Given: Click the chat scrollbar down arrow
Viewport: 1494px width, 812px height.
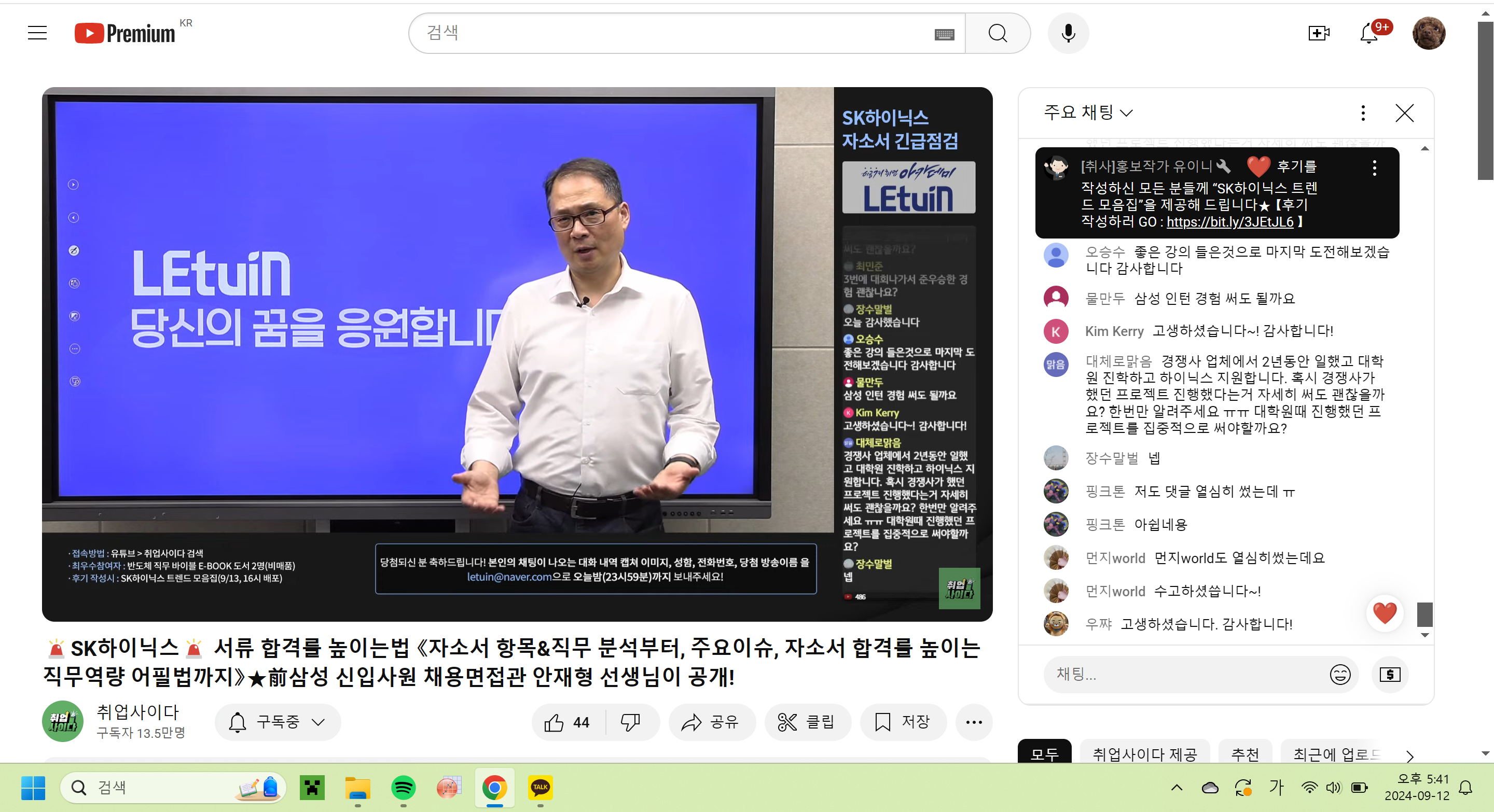Looking at the screenshot, I should (x=1425, y=635).
